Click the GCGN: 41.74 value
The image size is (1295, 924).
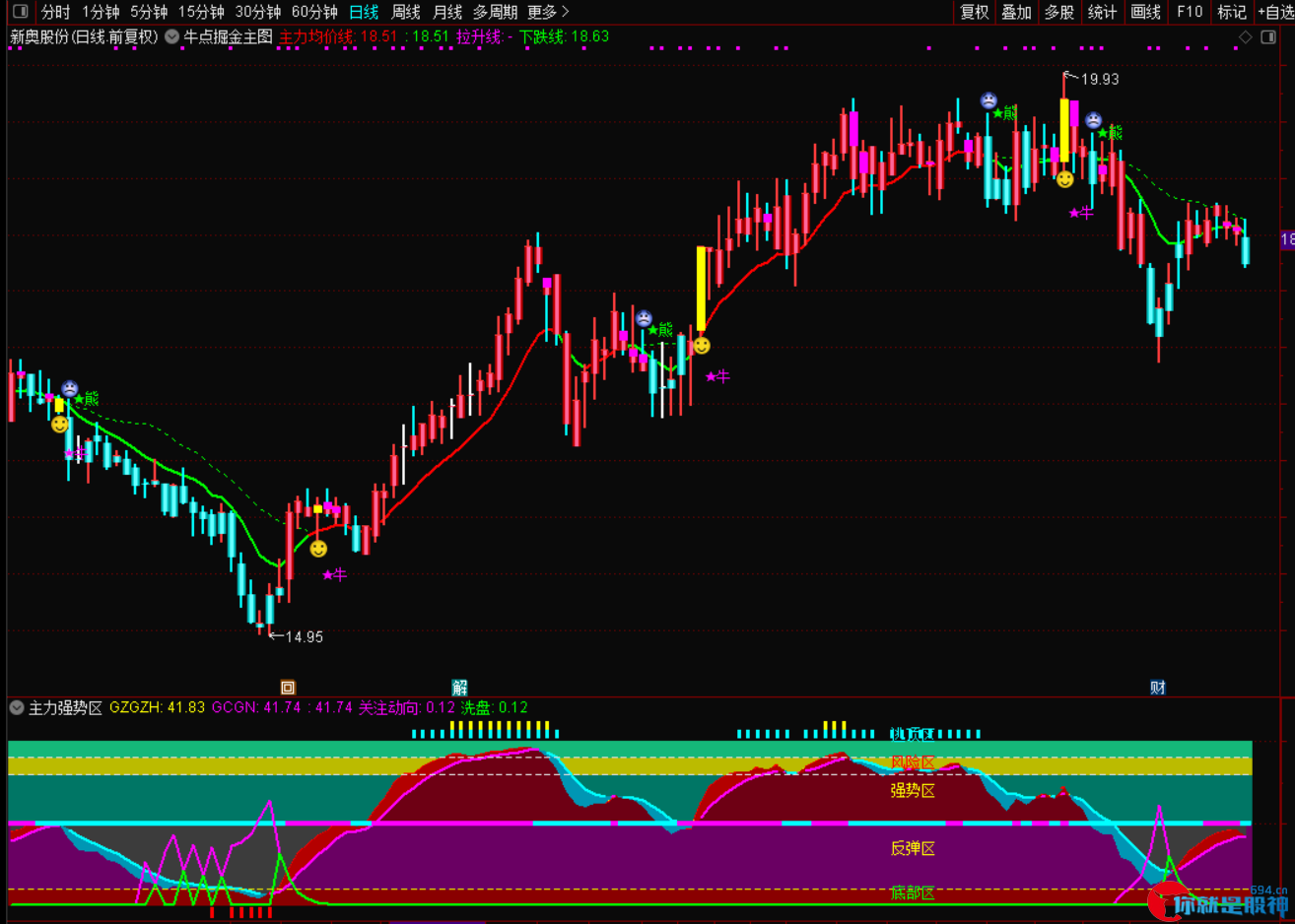coord(256,707)
